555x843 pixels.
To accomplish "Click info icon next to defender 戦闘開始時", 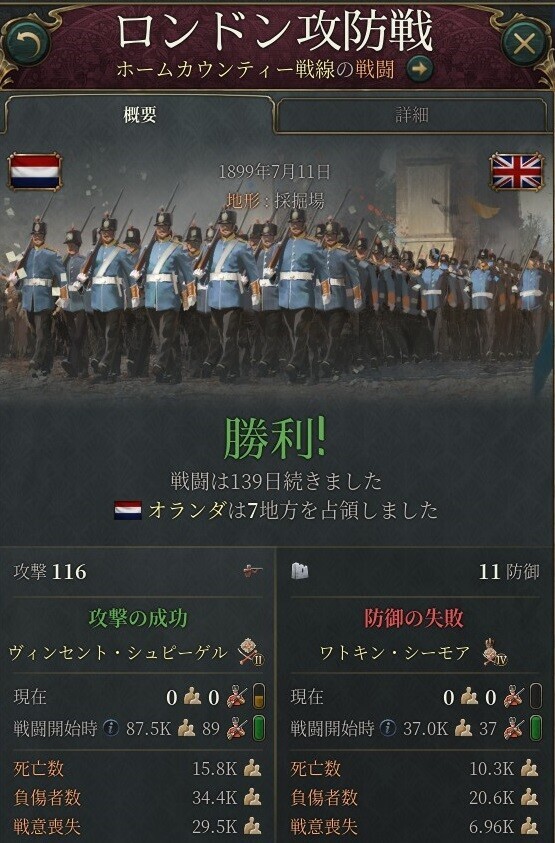I will [387, 728].
